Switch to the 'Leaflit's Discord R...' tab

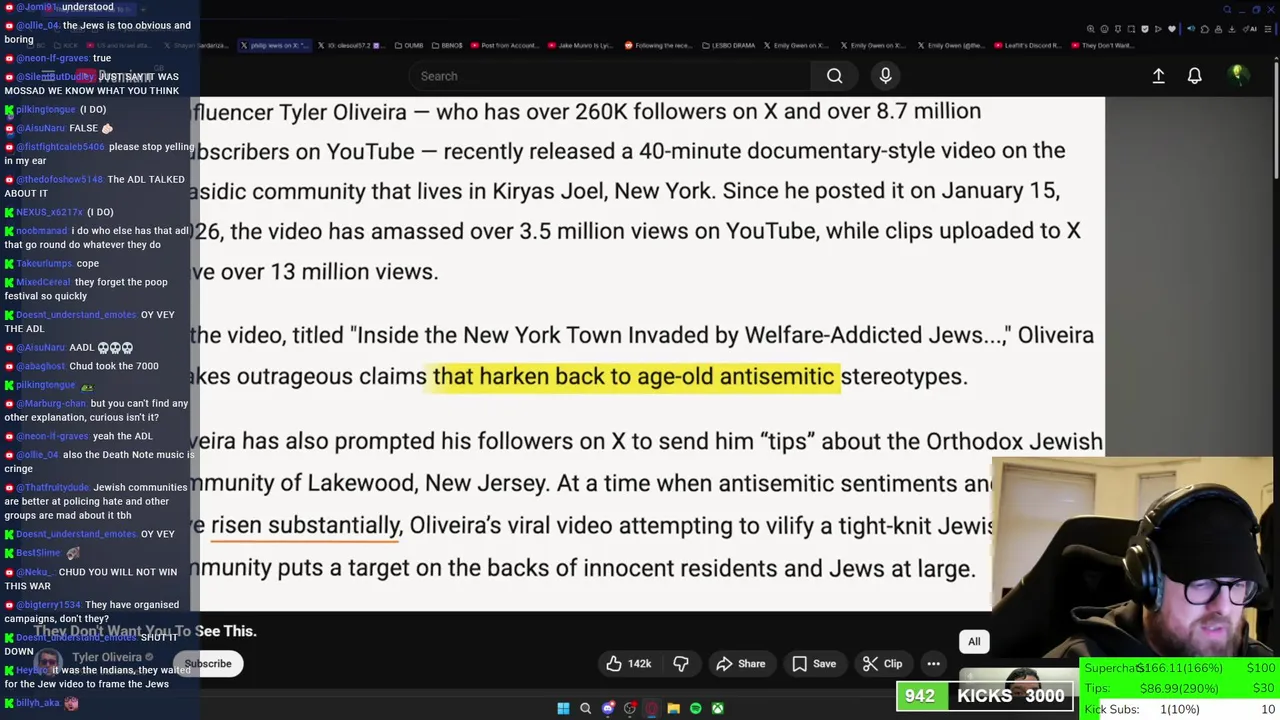(x=1029, y=45)
